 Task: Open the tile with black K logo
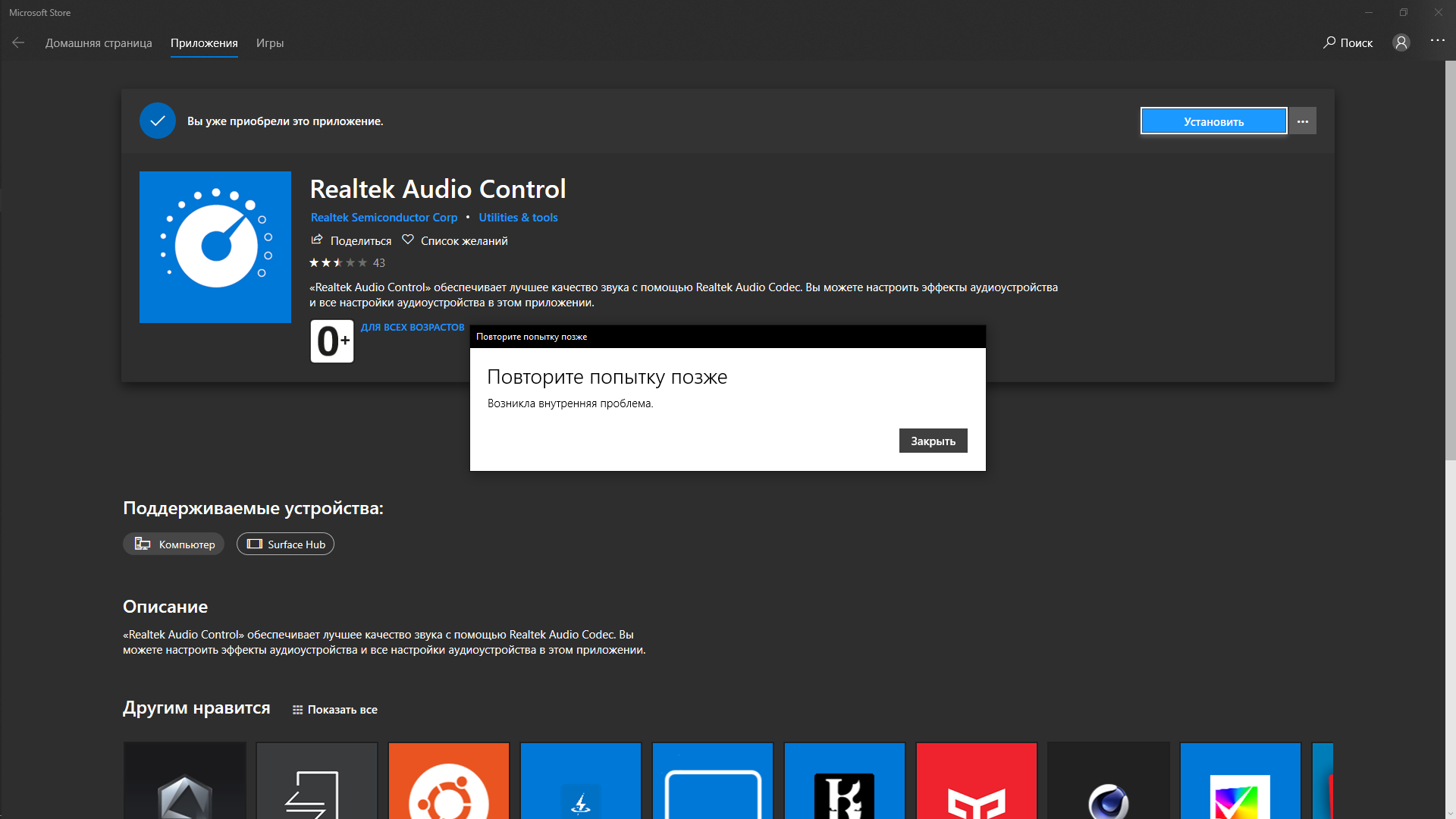point(845,780)
